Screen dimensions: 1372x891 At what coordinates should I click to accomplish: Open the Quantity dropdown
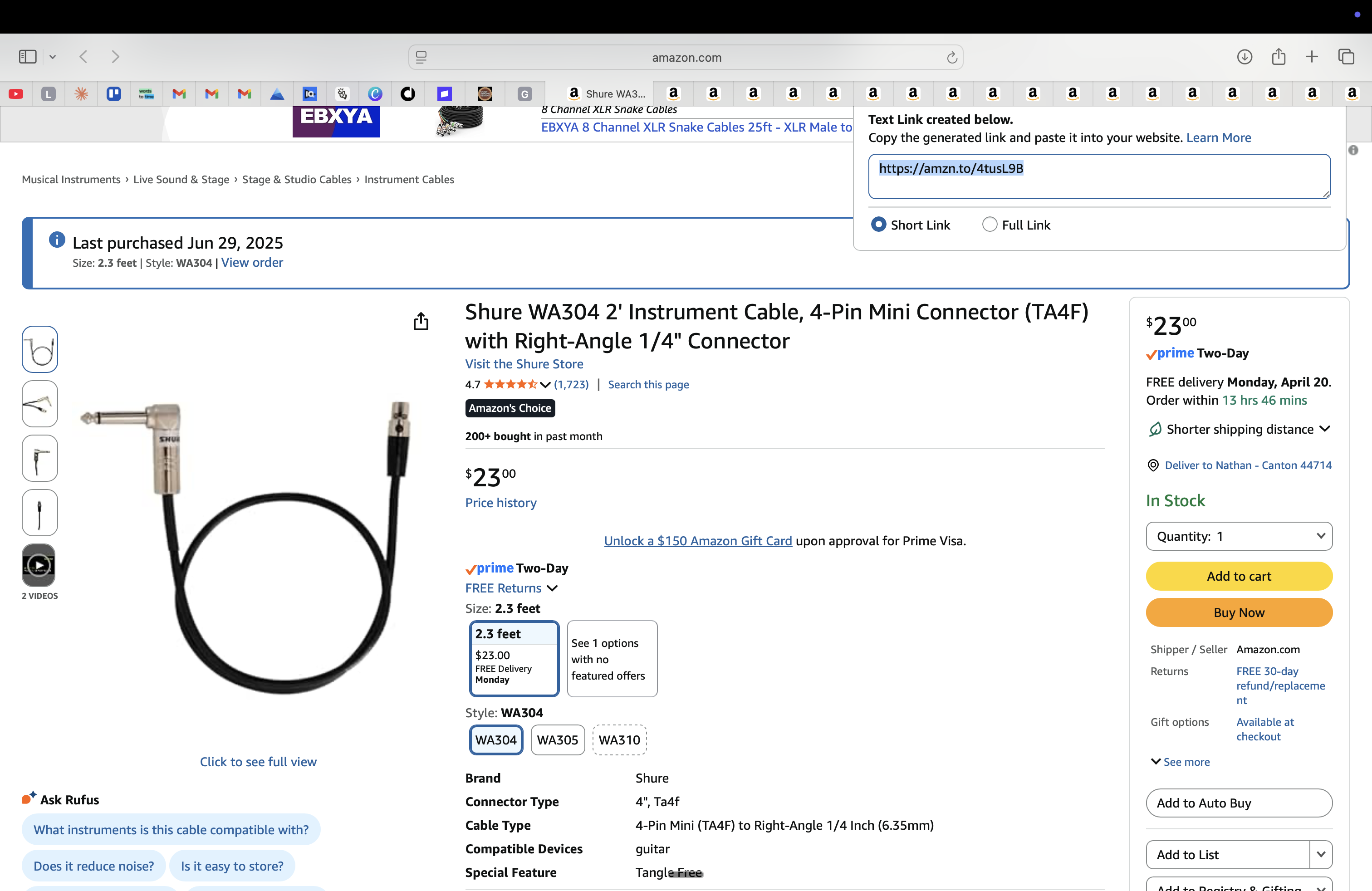pyautogui.click(x=1239, y=537)
